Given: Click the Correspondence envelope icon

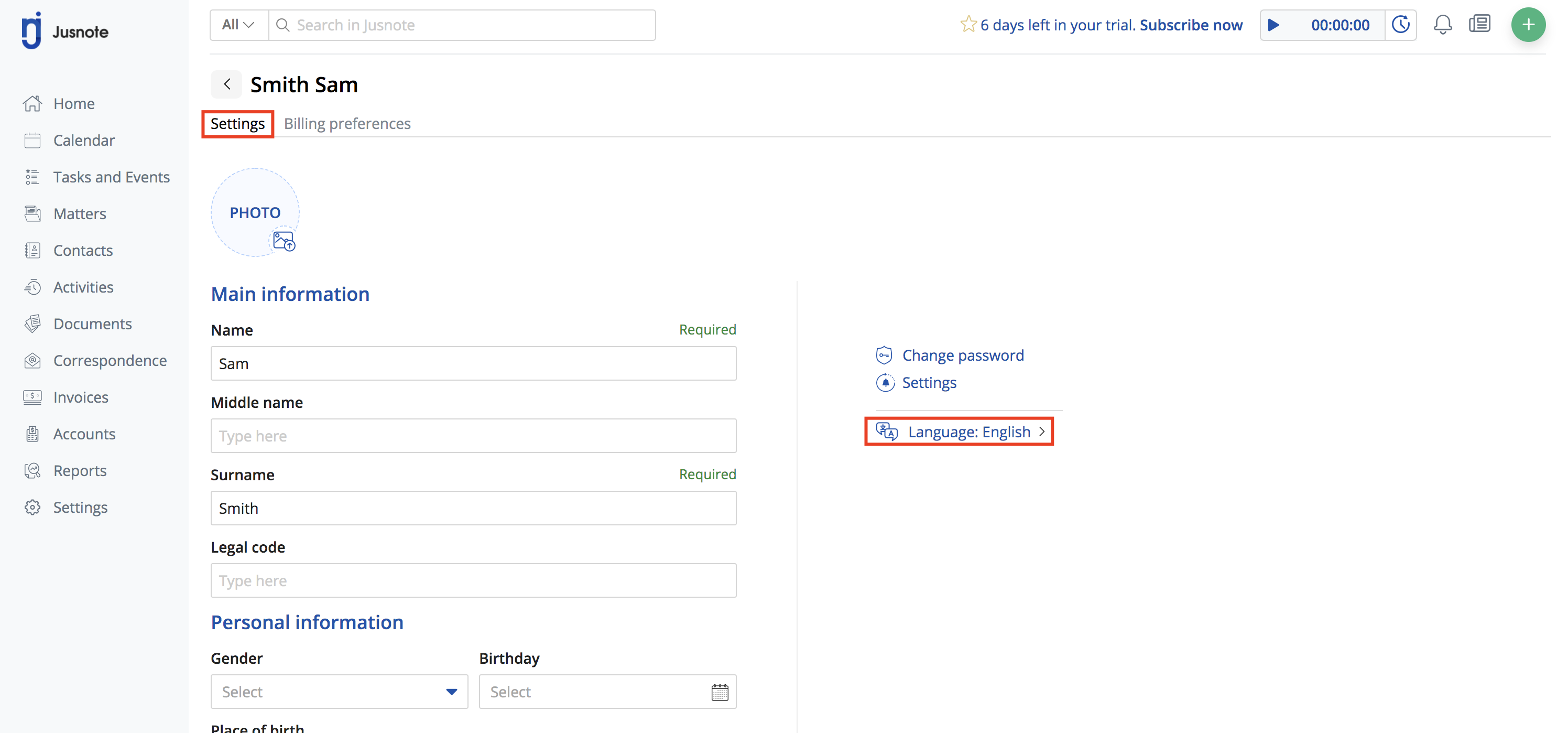Looking at the screenshot, I should pyautogui.click(x=32, y=360).
